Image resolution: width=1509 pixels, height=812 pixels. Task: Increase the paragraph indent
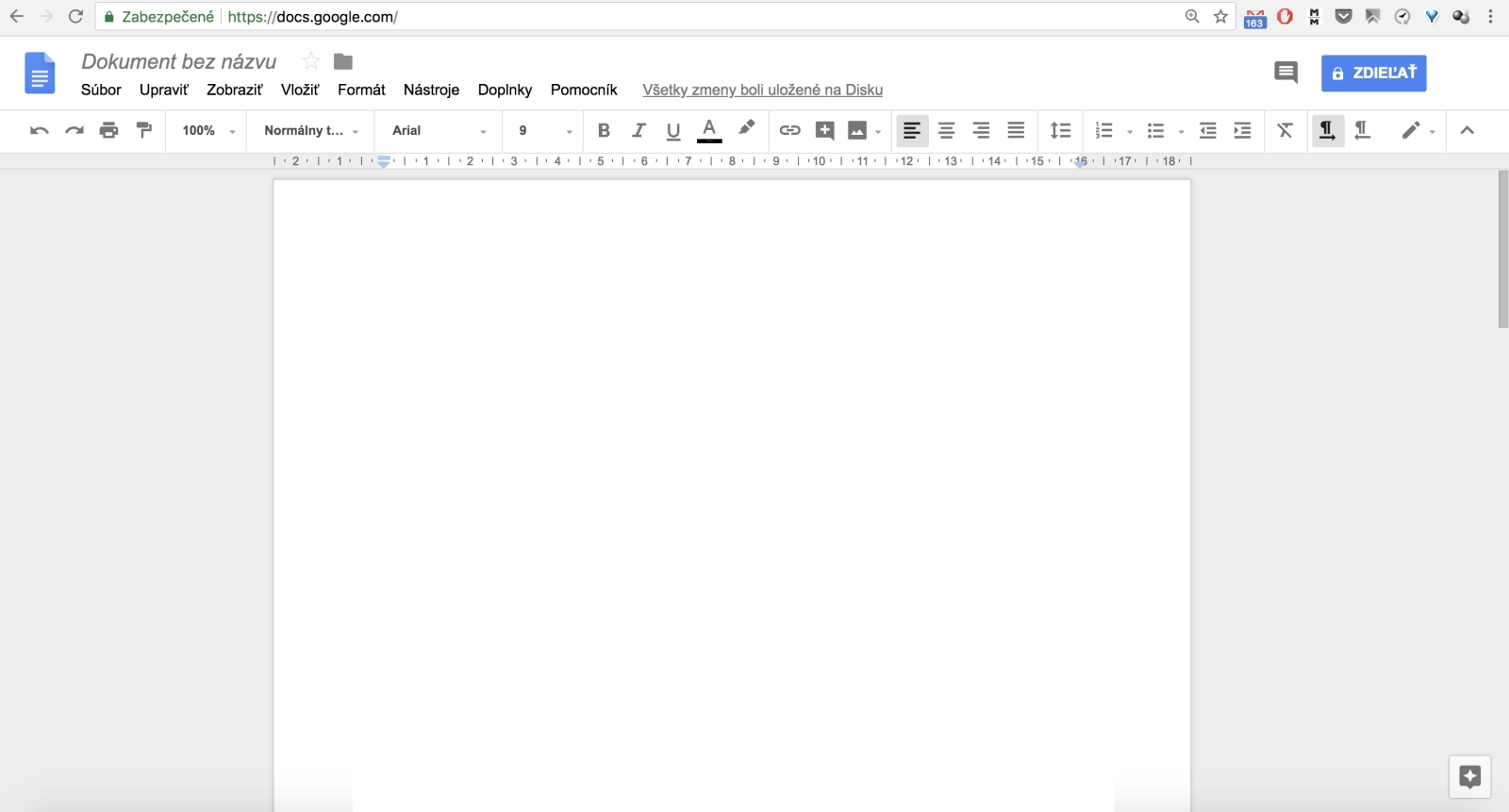(x=1243, y=131)
